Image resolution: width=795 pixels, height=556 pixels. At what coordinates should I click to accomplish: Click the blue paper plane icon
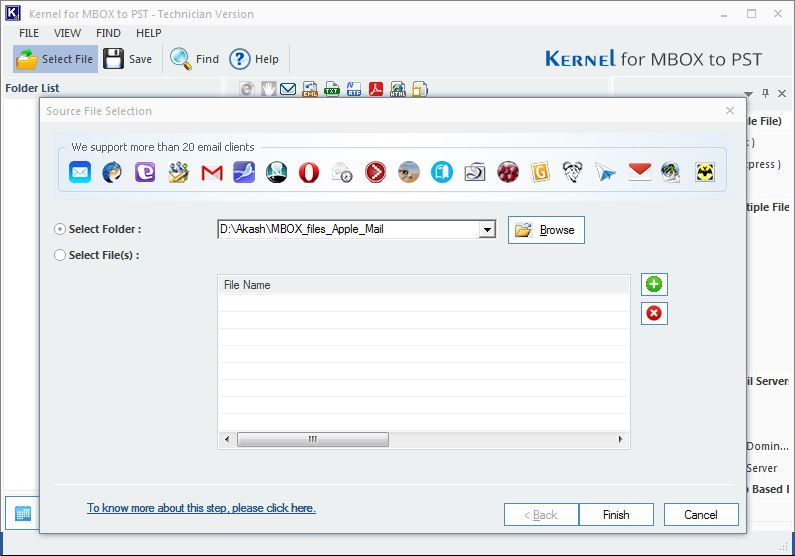point(605,172)
